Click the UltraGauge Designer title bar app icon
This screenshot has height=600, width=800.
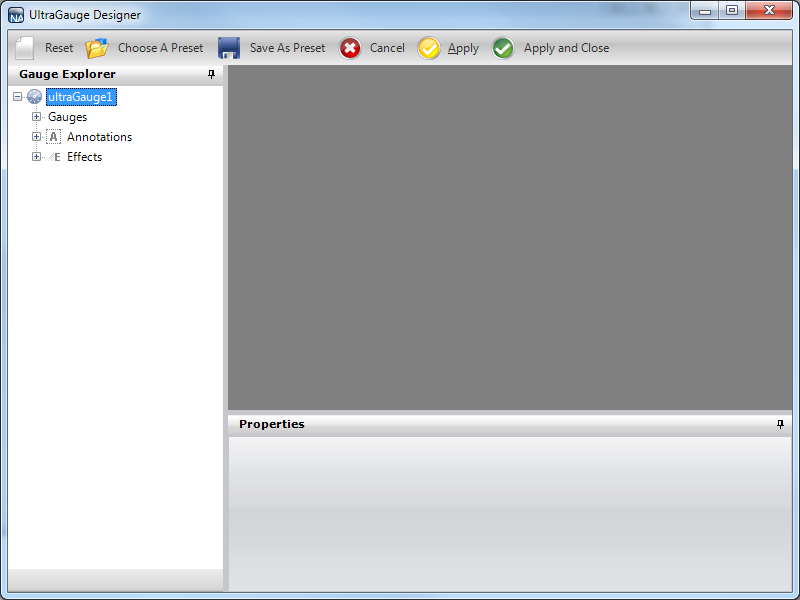[16, 15]
